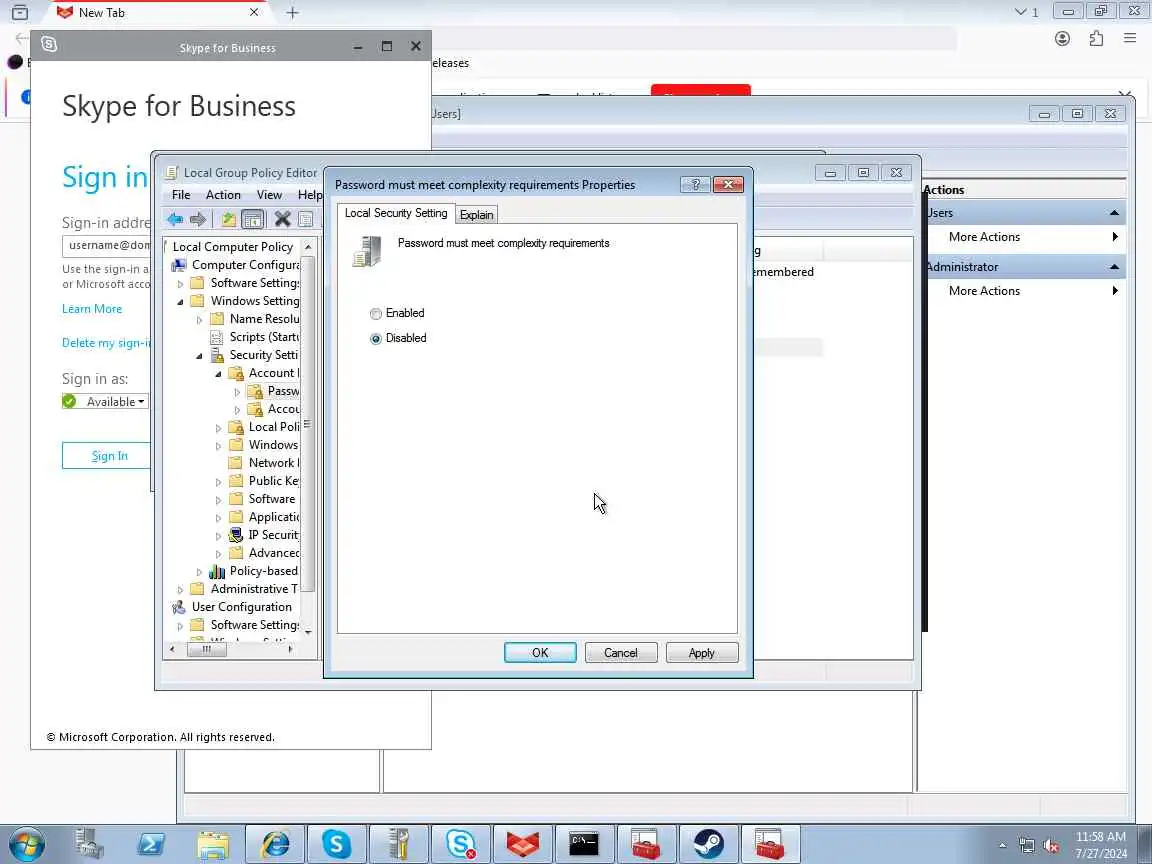Click Apply in the Properties dialog
Viewport: 1152px width, 864px height.
point(702,652)
